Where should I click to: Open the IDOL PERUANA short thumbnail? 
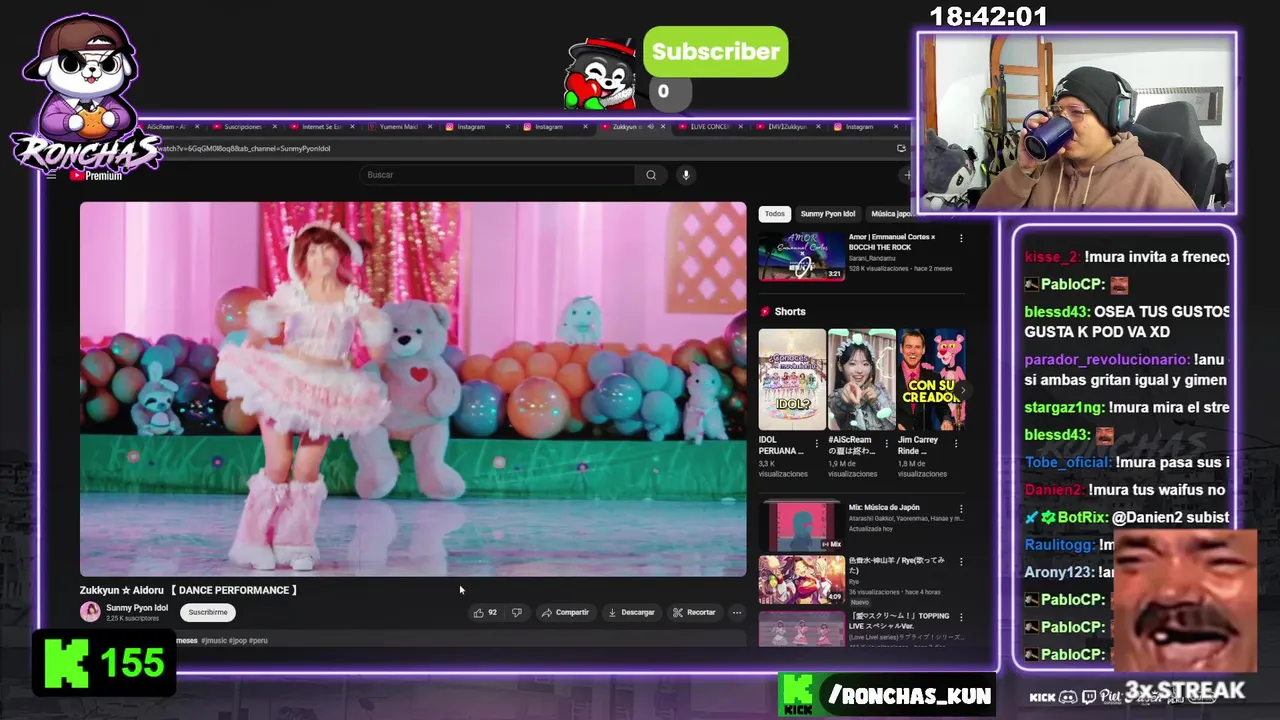792,380
